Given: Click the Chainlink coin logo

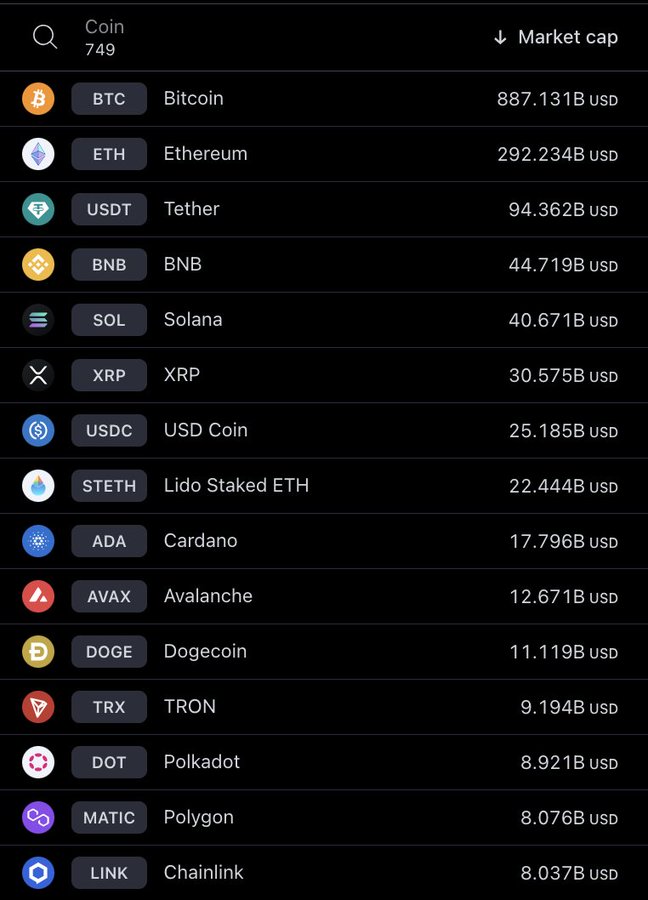Looking at the screenshot, I should point(38,873).
